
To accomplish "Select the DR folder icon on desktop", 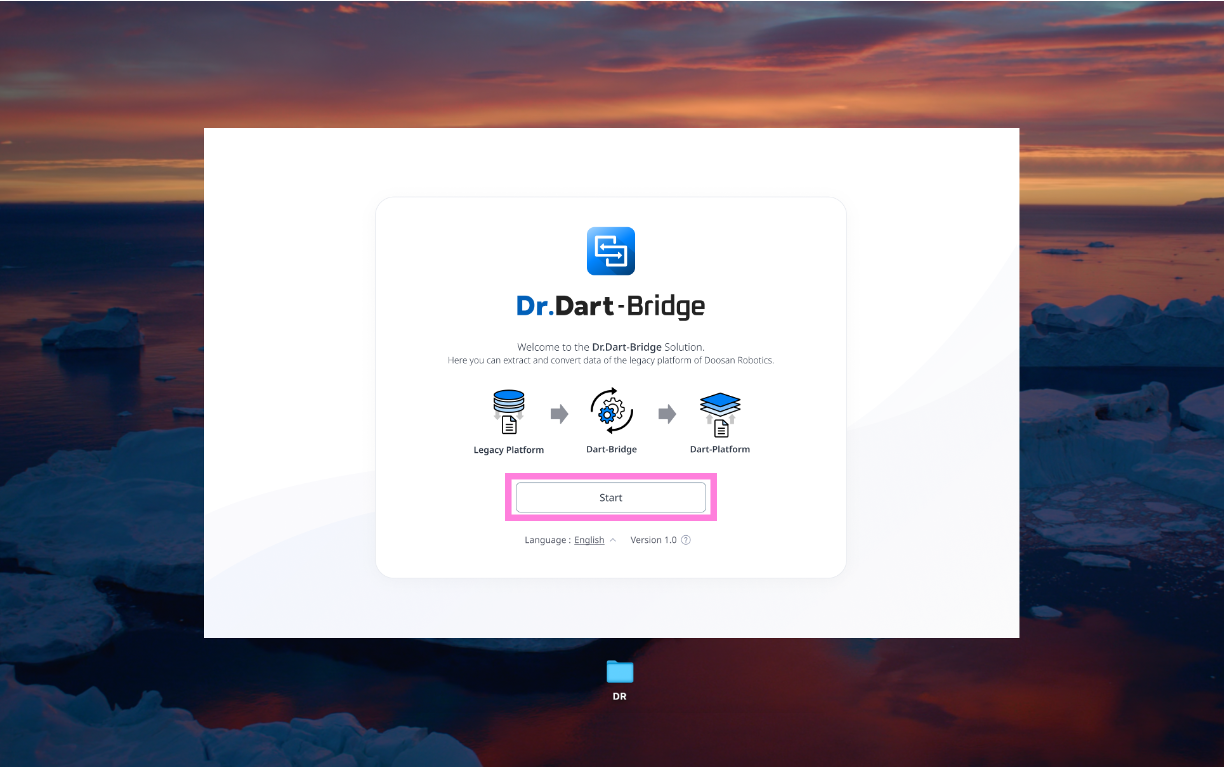I will (620, 671).
